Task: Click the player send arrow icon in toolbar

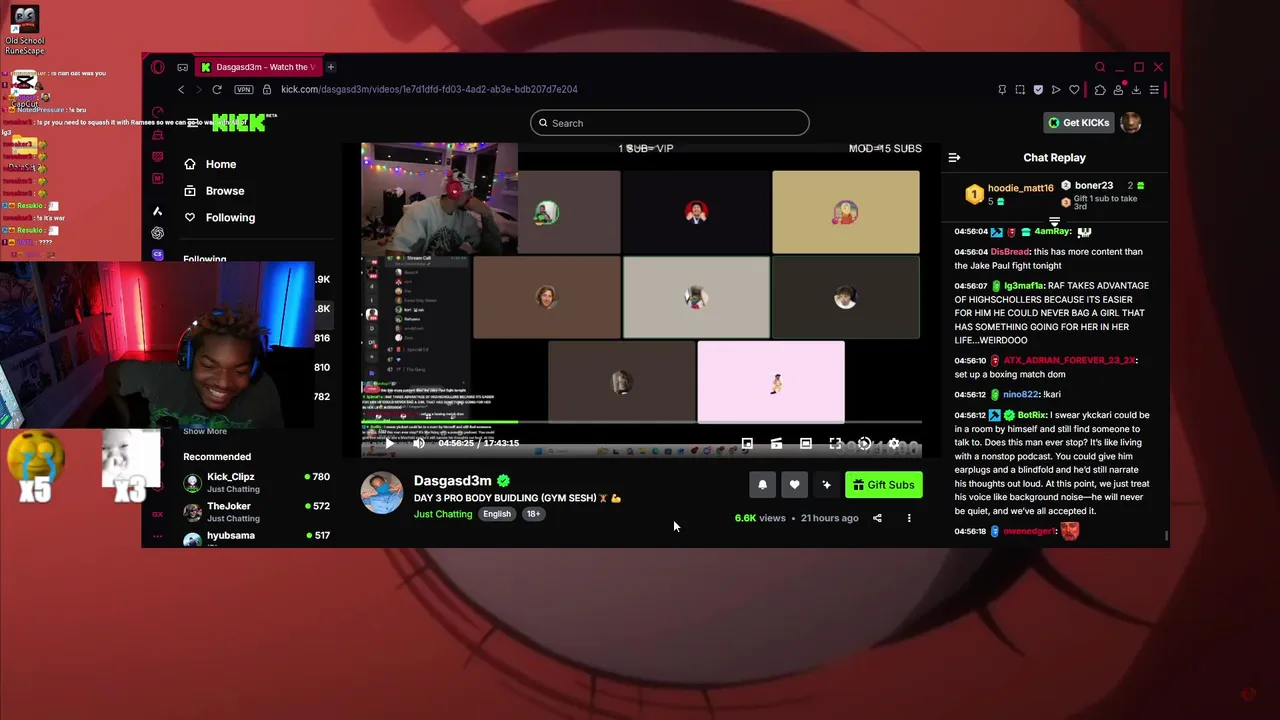Action: tap(1056, 89)
